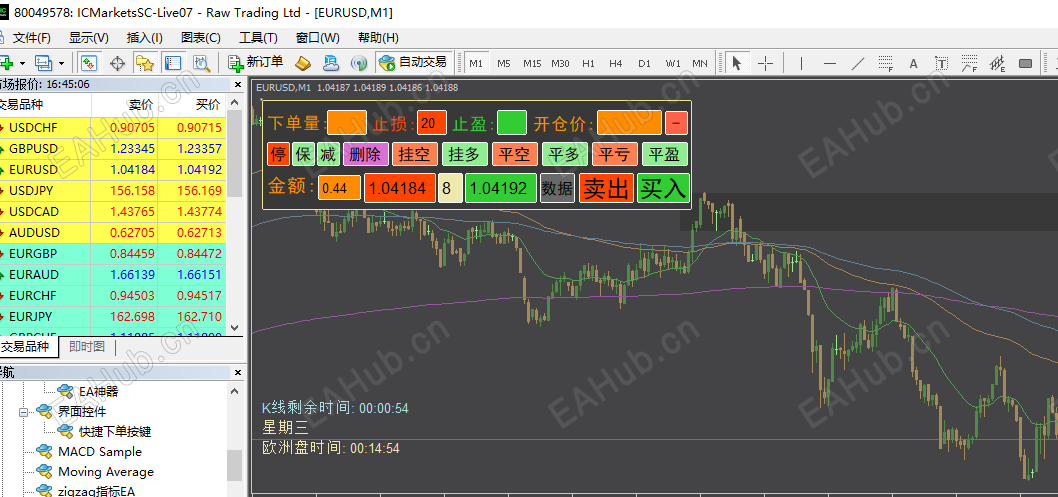Open the cloud hosting icon
The image size is (1058, 497).
click(331, 63)
